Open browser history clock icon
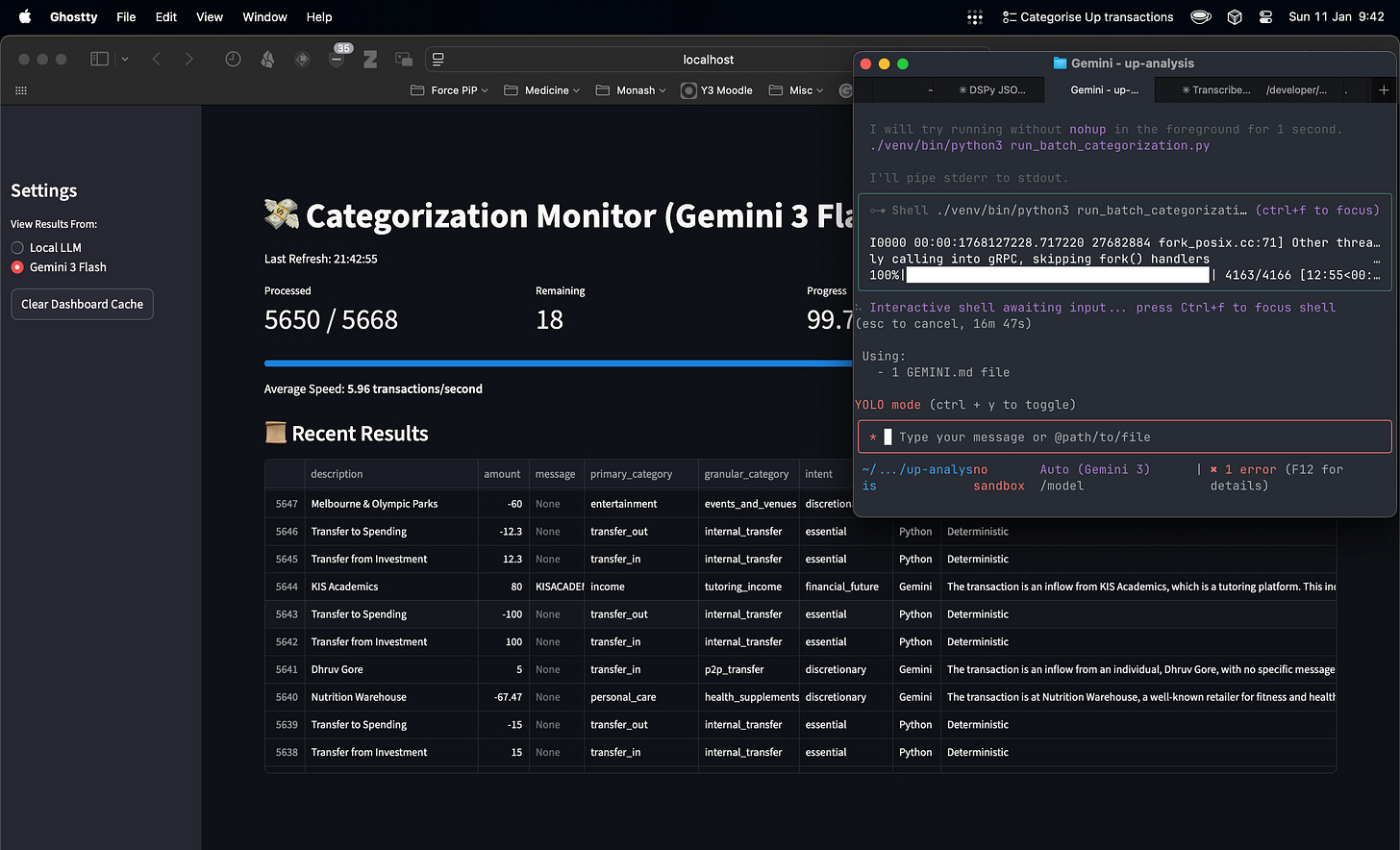 (233, 60)
